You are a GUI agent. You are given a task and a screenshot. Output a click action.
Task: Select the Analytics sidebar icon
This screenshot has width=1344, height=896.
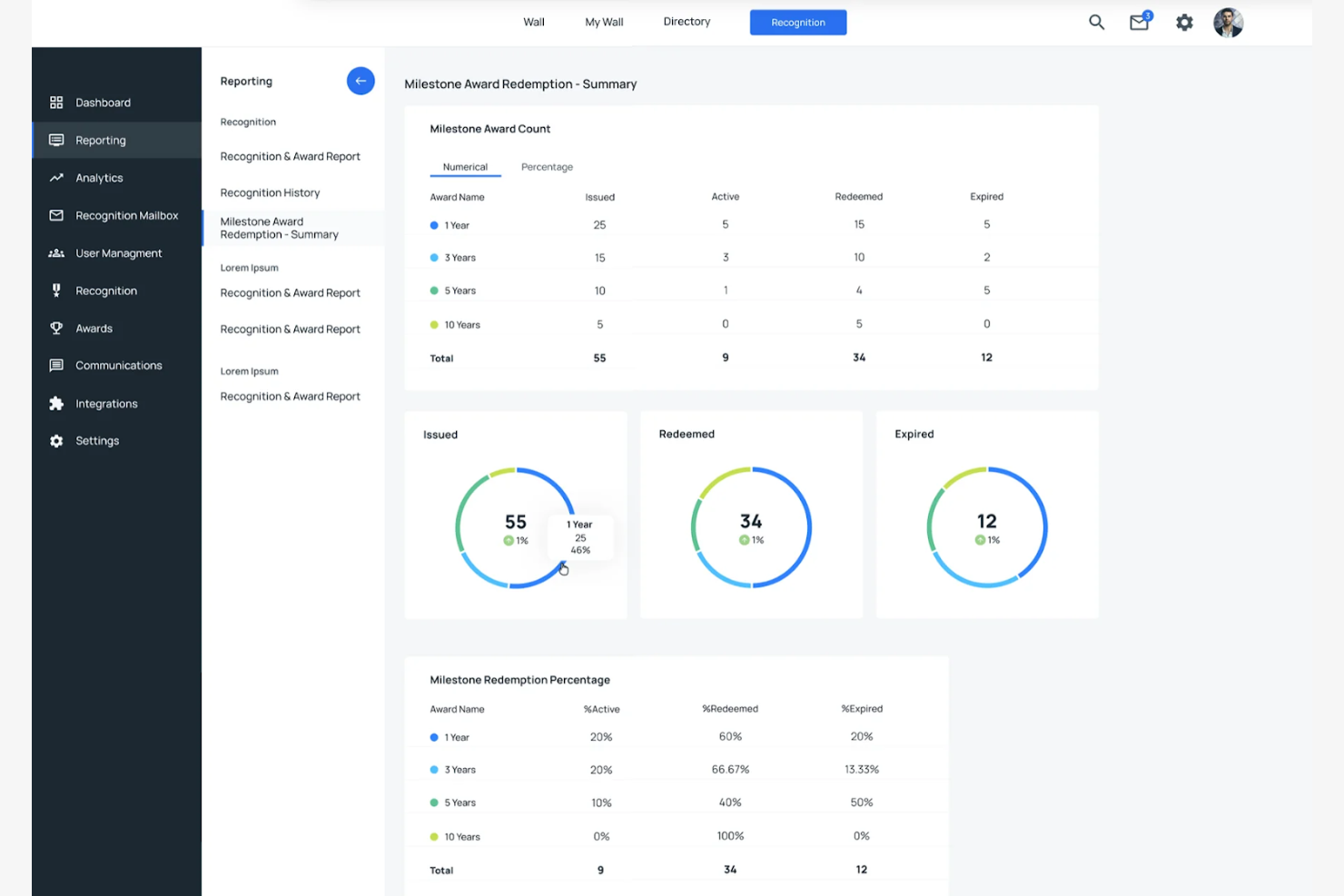(56, 177)
